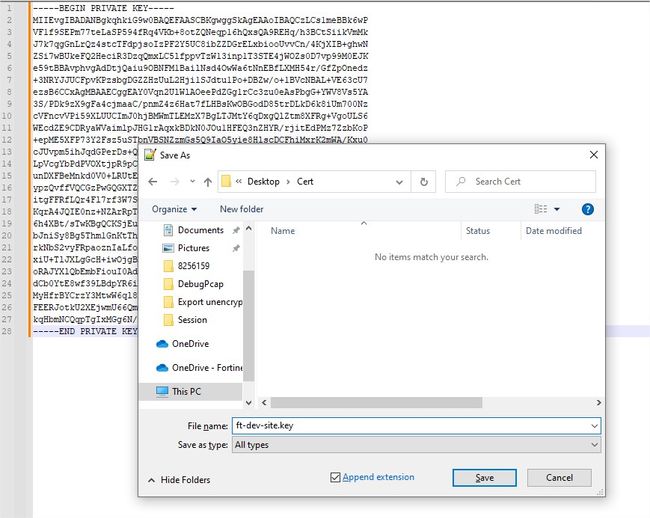Screen dimensions: 650x518
Task: Click Desktop in the address path
Action: tap(263, 182)
